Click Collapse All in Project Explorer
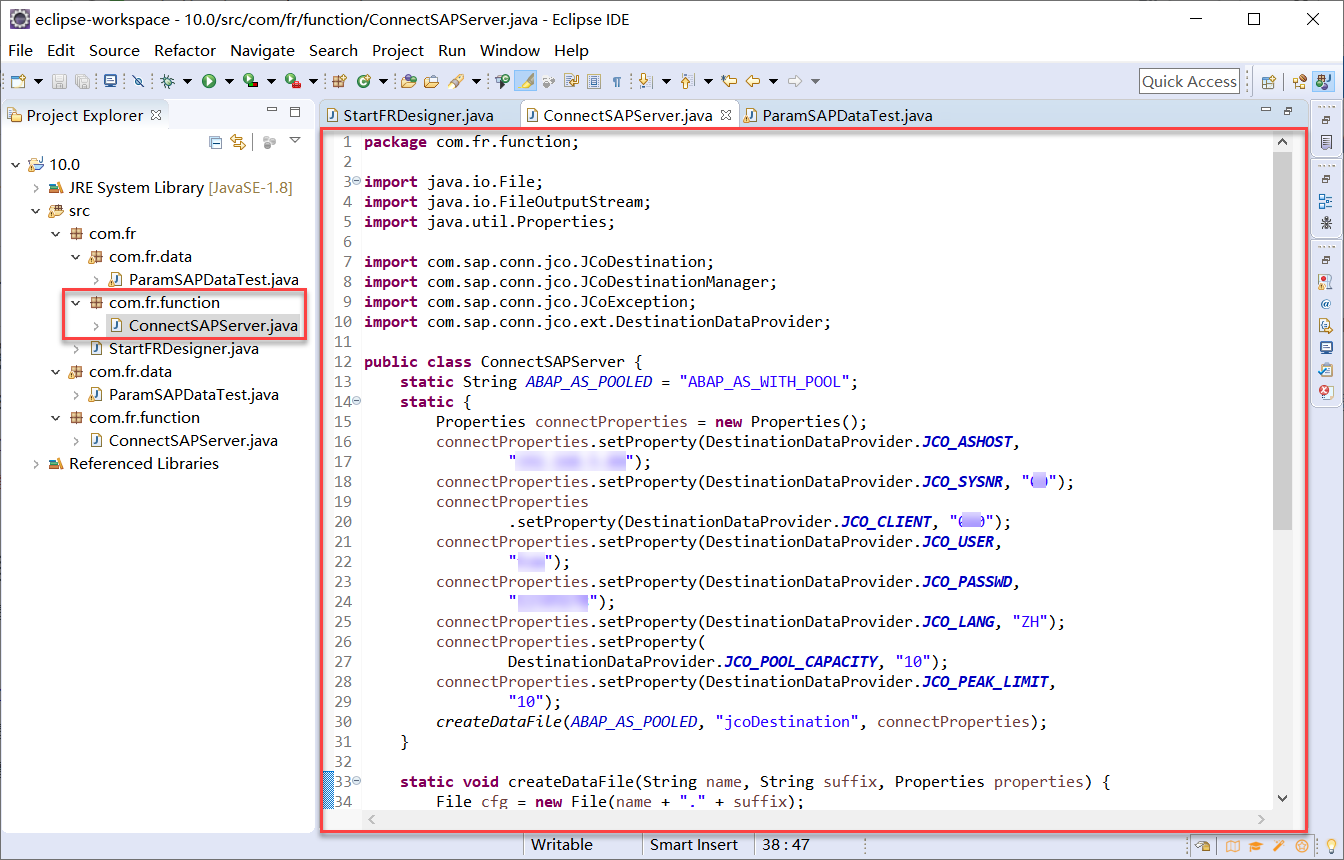 [215, 142]
